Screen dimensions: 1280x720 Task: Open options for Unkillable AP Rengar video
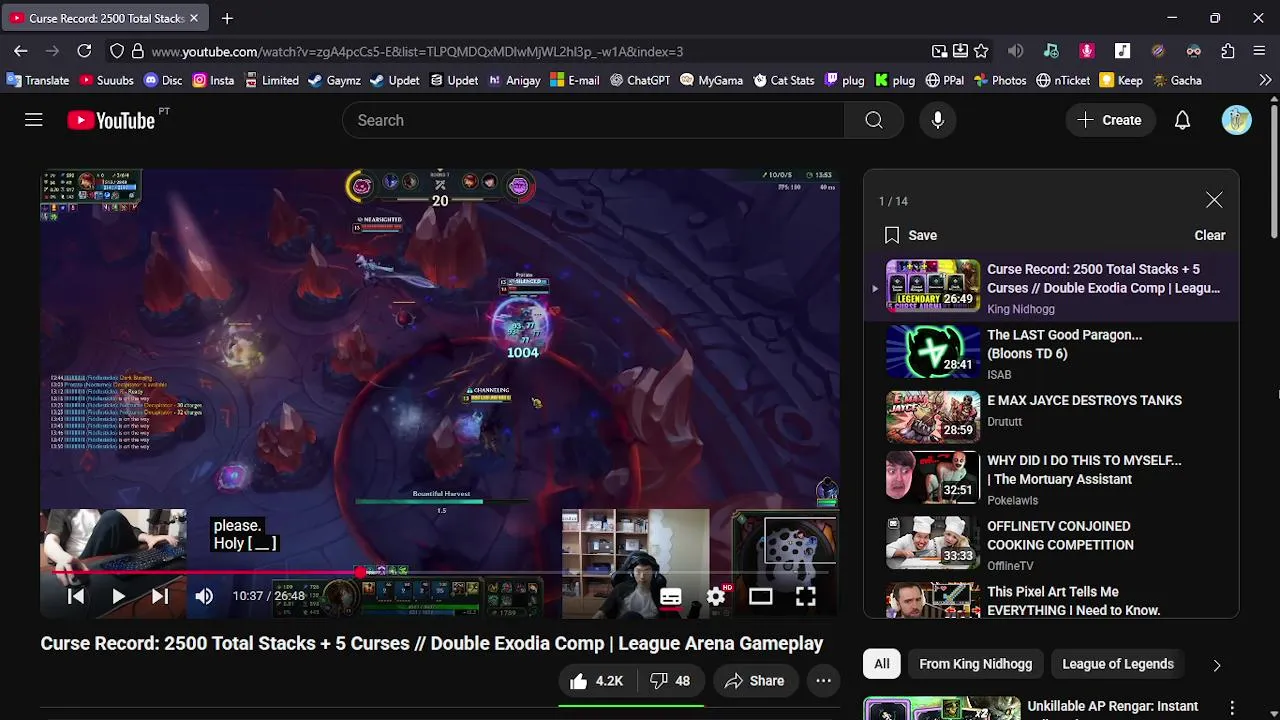click(x=1232, y=707)
